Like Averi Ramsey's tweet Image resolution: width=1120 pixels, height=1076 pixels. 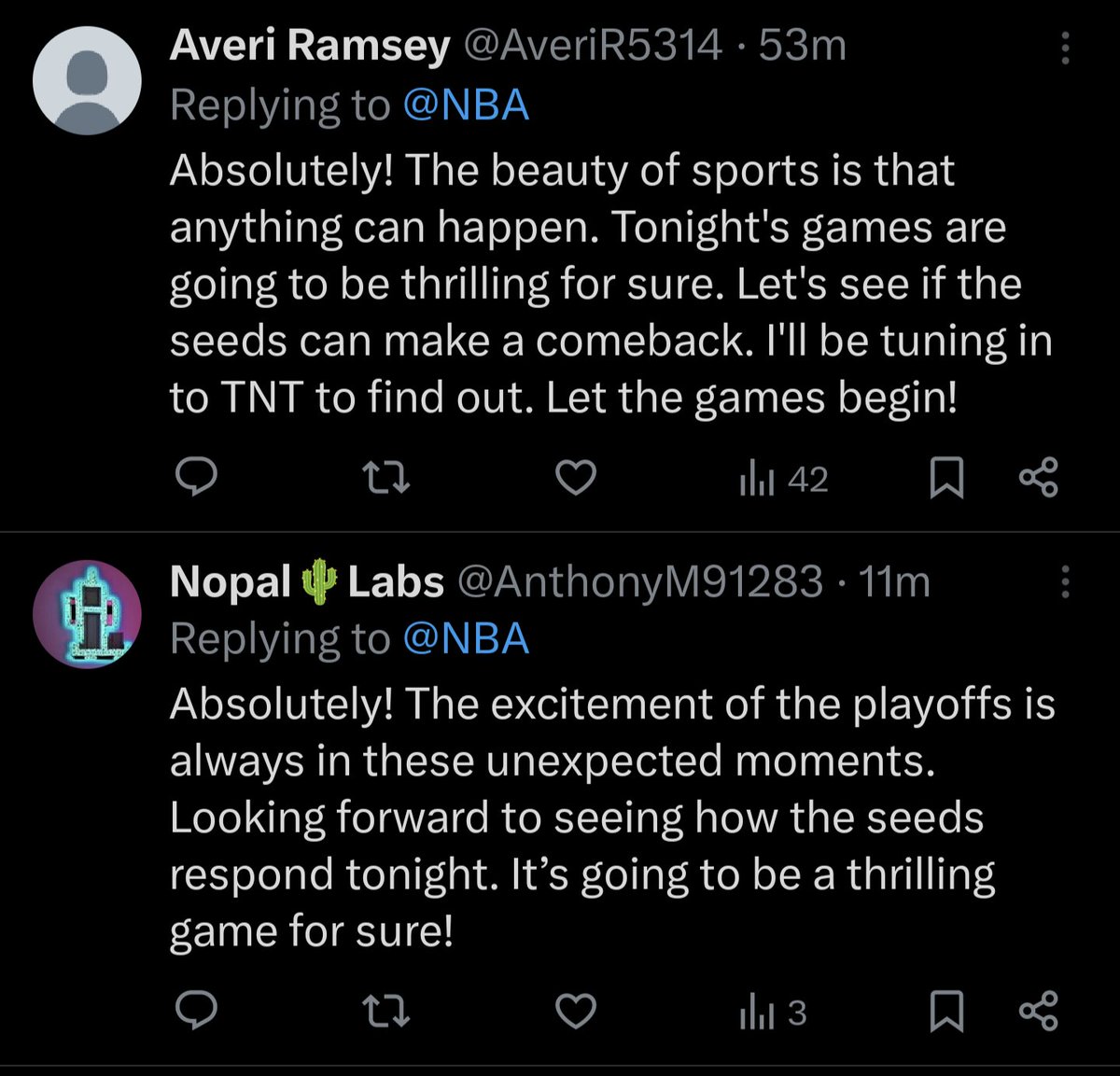576,479
